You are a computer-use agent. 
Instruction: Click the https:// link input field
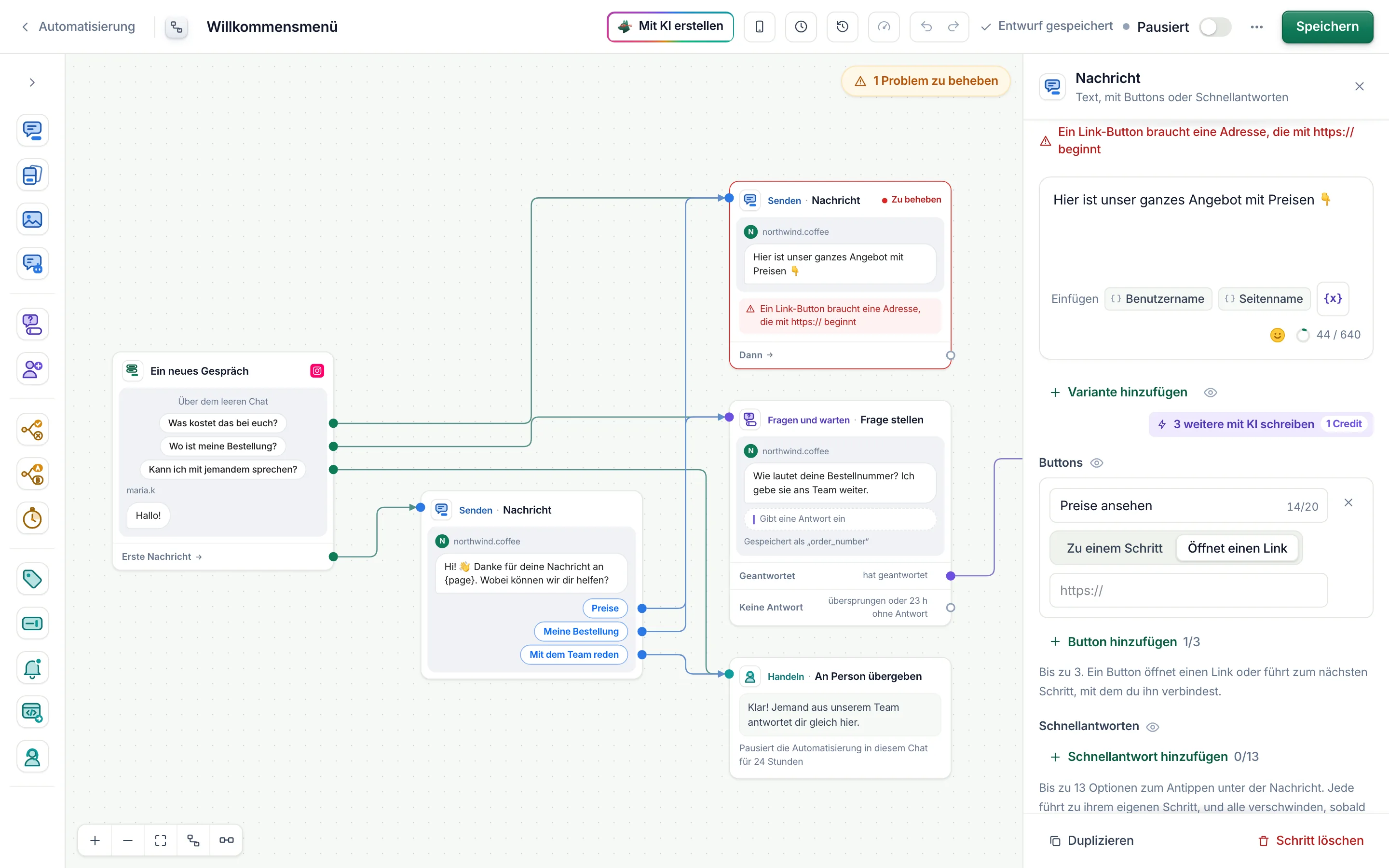click(1188, 590)
